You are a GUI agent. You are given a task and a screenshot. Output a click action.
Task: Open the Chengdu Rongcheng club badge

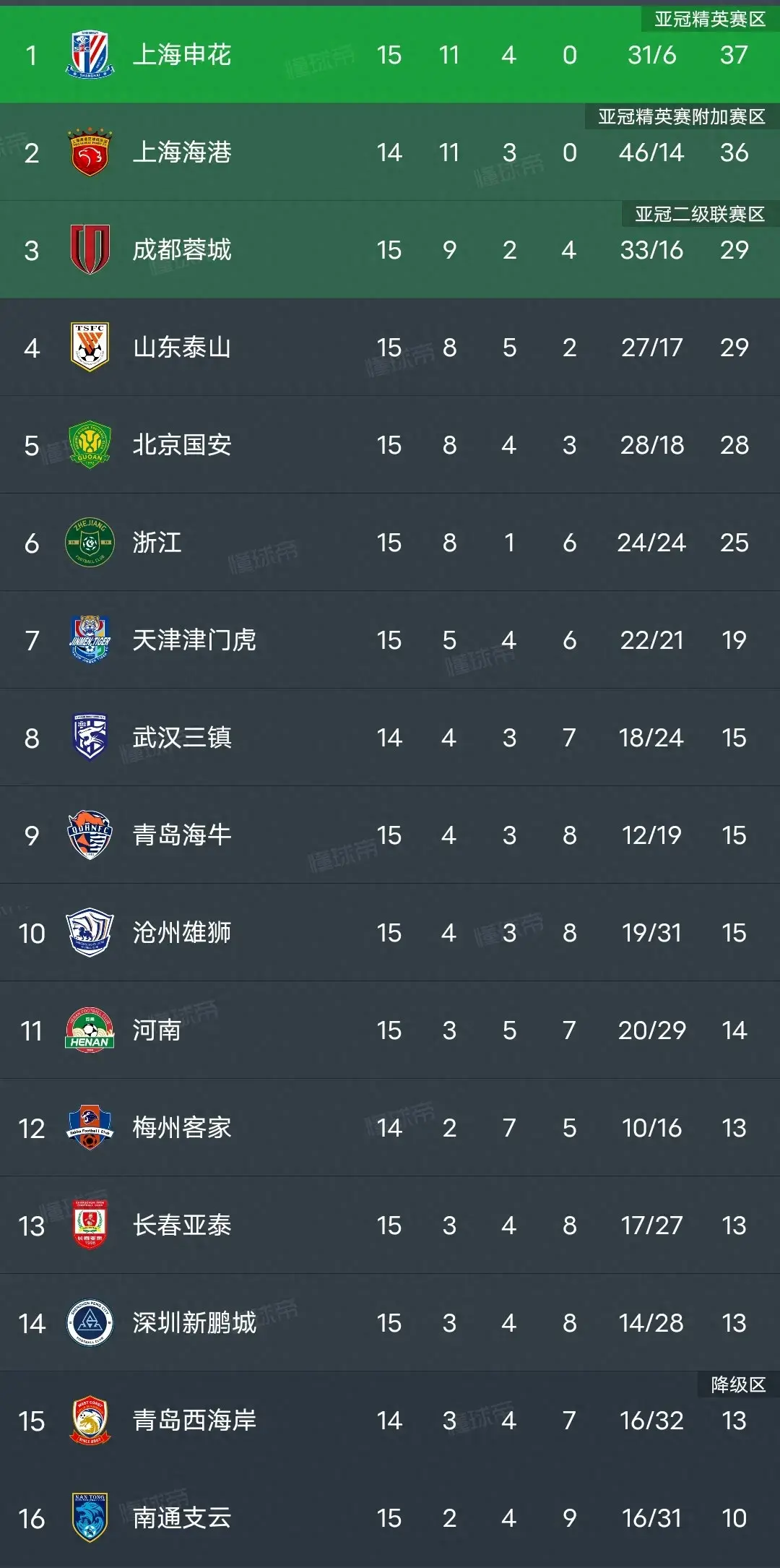pyautogui.click(x=88, y=249)
